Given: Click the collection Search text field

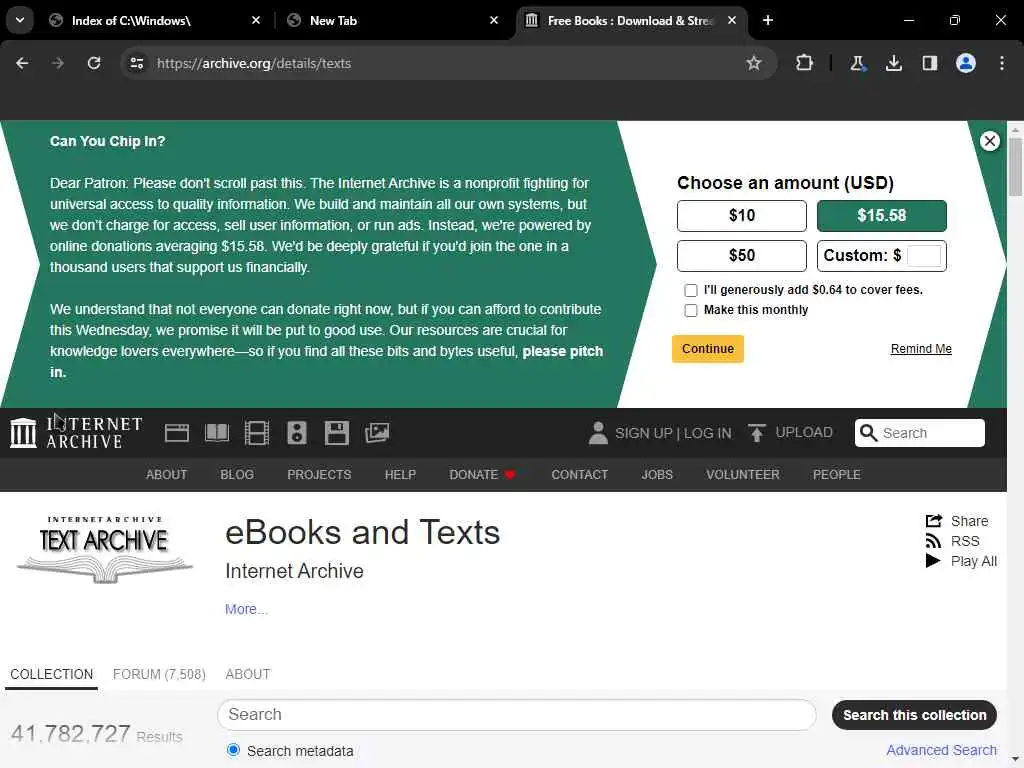Looking at the screenshot, I should click(x=517, y=714).
